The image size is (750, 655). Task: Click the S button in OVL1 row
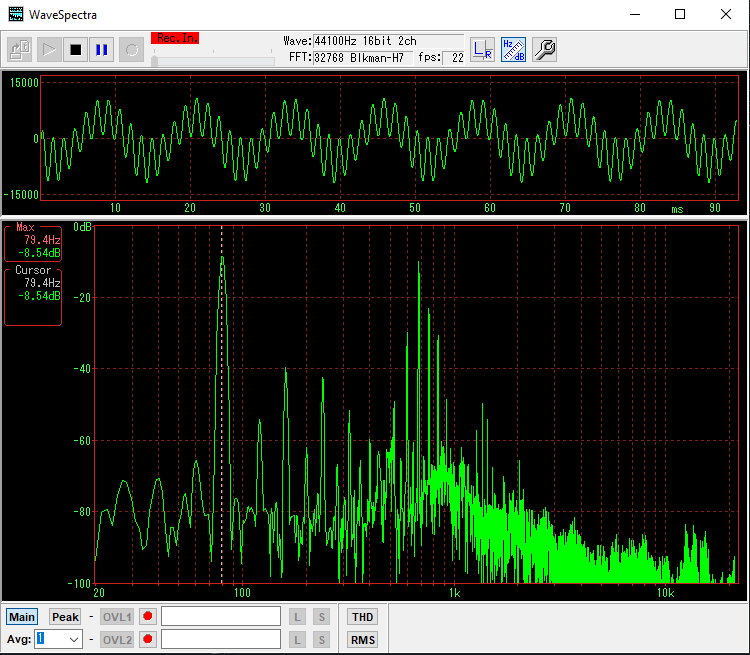pyautogui.click(x=321, y=617)
